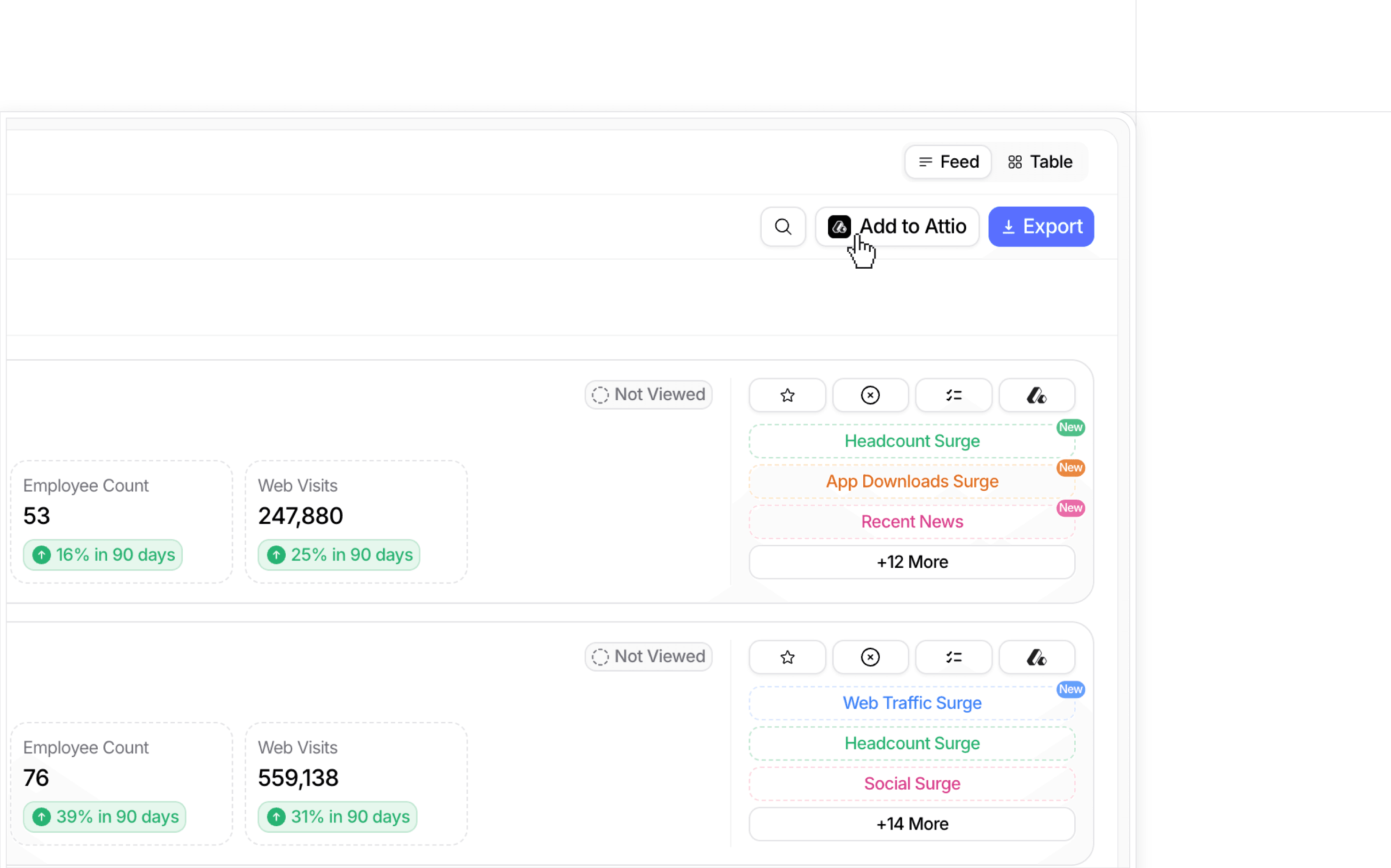The image size is (1391, 868).
Task: Click the orange New badge on App Downloads Surge
Action: (1071, 467)
